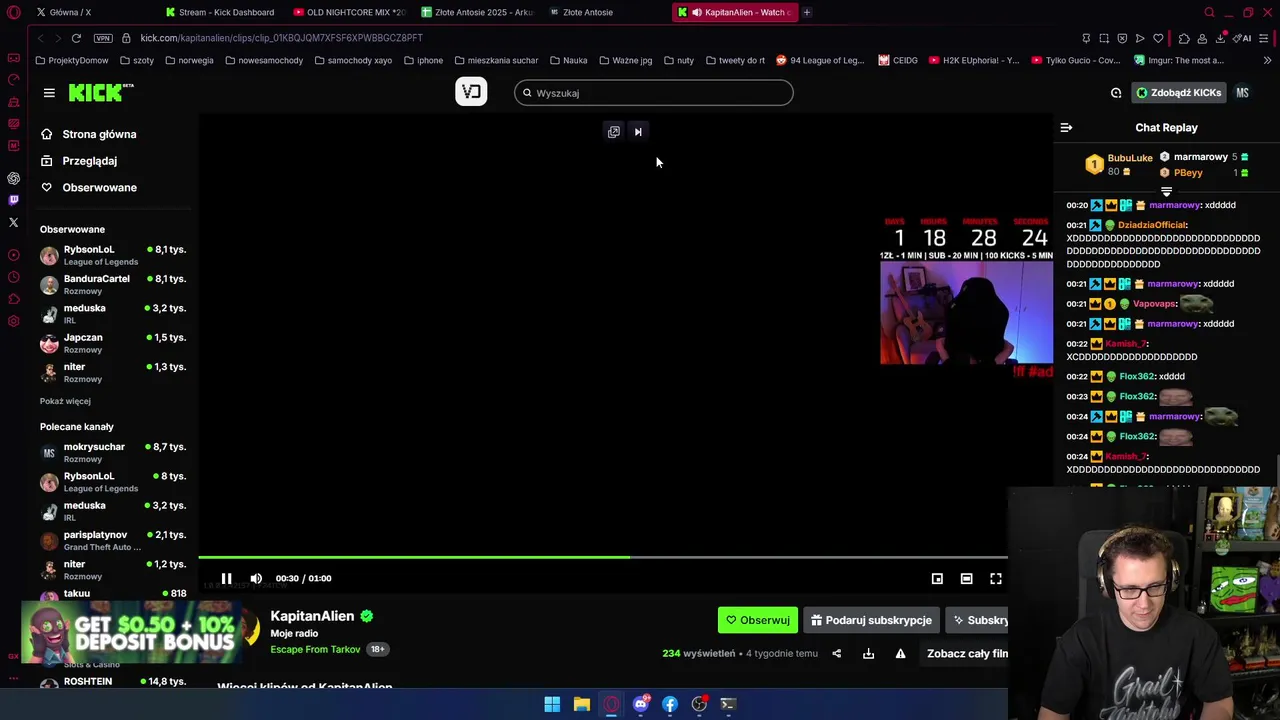The width and height of the screenshot is (1280, 720).
Task: Open the Windows Start menu
Action: 552,704
